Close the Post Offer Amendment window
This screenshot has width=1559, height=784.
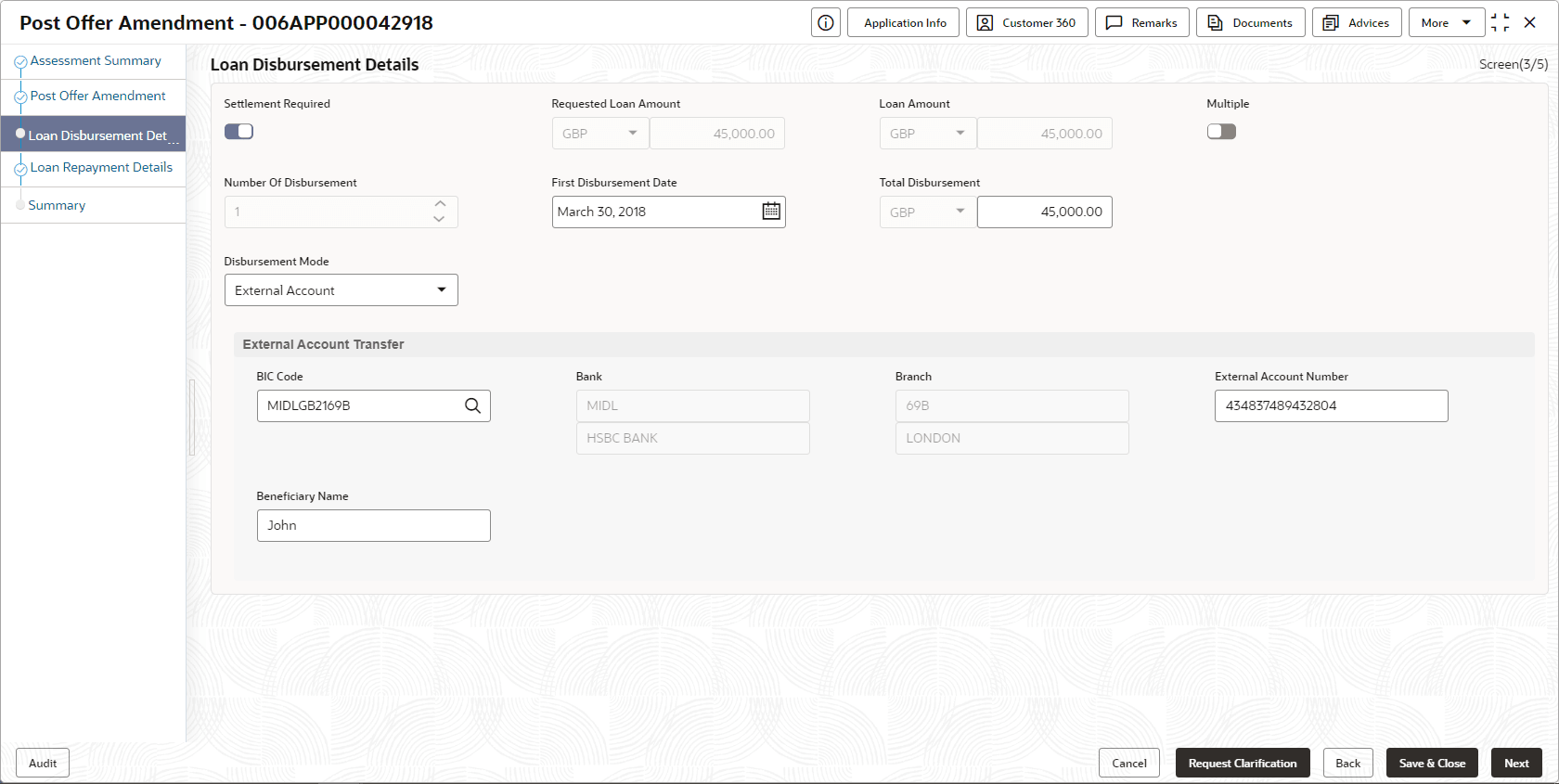(x=1530, y=23)
